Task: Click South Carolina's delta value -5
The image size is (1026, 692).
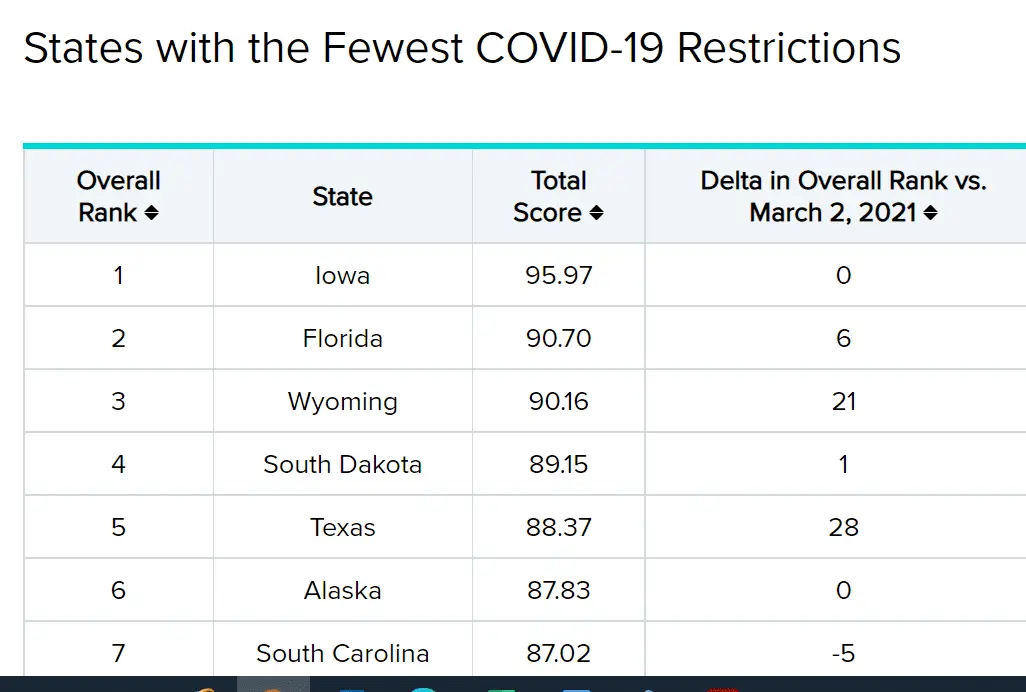Action: tap(843, 653)
